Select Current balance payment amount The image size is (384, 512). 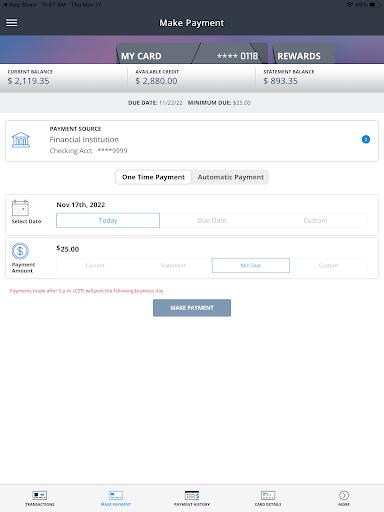click(x=95, y=266)
